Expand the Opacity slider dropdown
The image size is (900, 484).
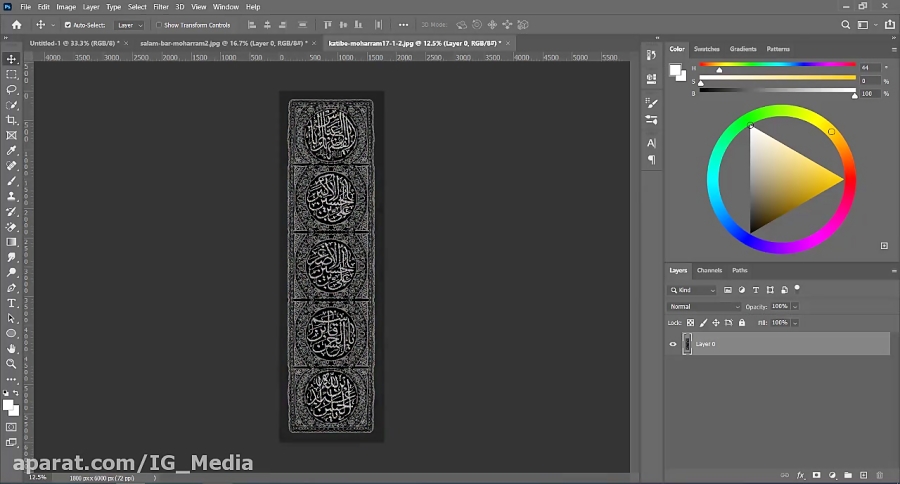795,307
